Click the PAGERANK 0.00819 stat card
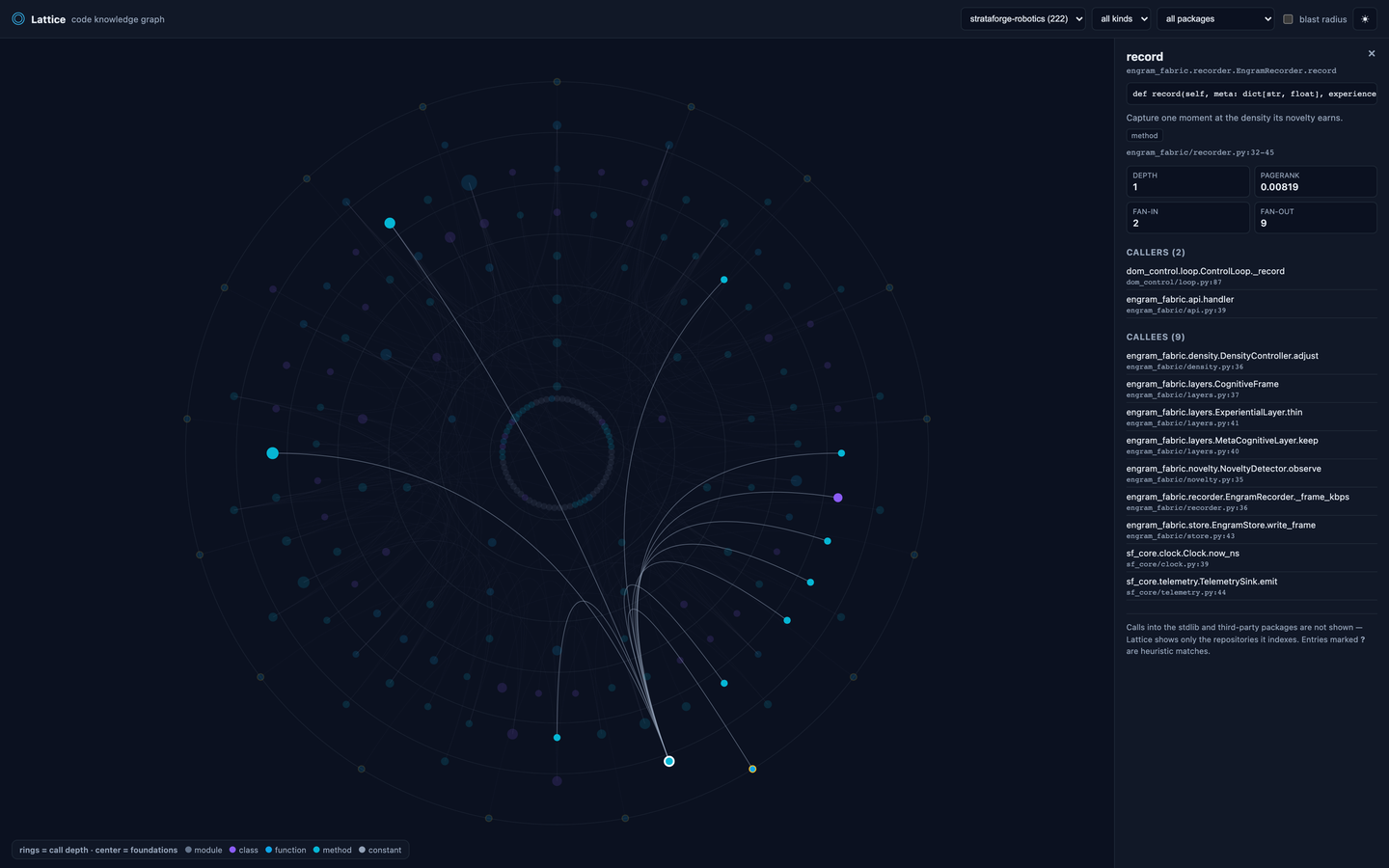This screenshot has height=868, width=1389. coord(1316,181)
